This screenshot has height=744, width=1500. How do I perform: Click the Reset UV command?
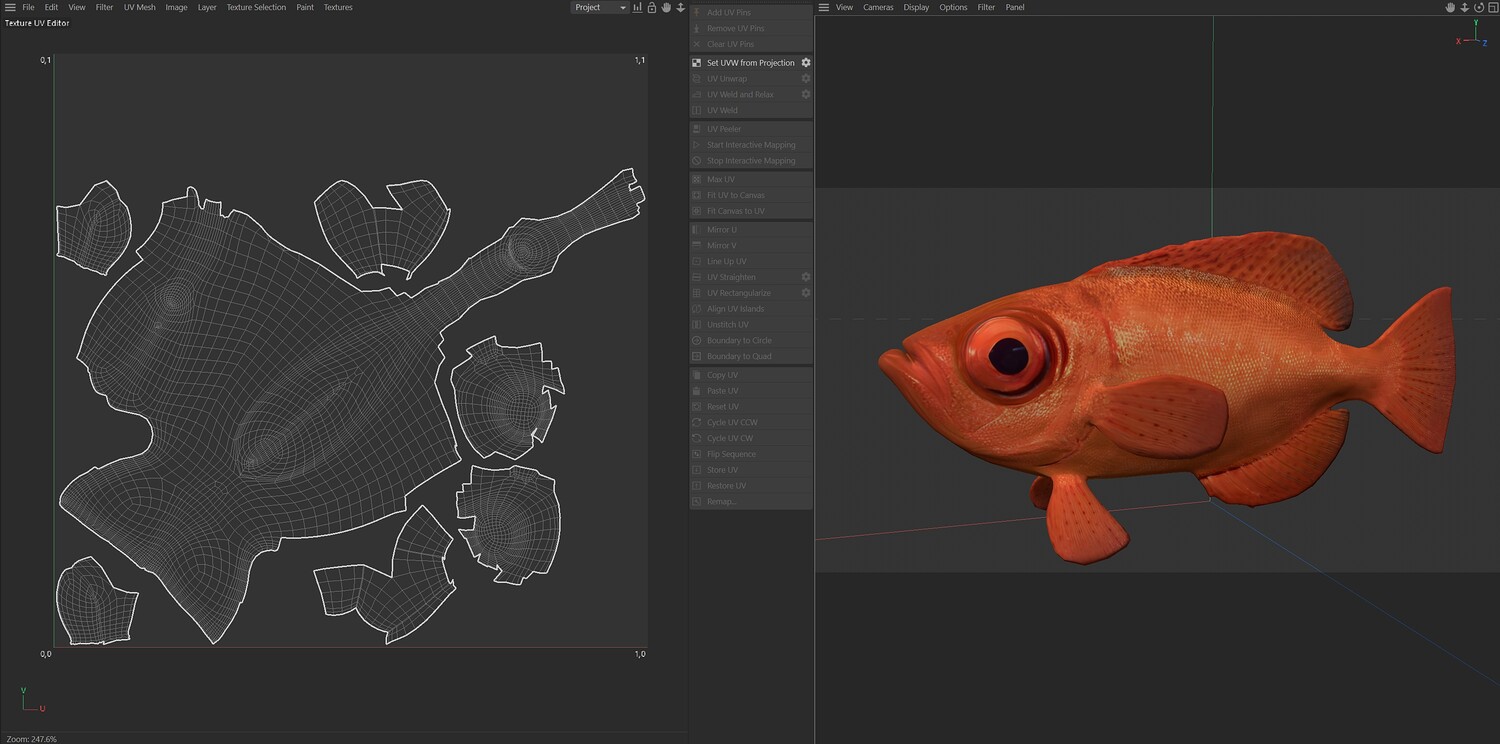751,407
